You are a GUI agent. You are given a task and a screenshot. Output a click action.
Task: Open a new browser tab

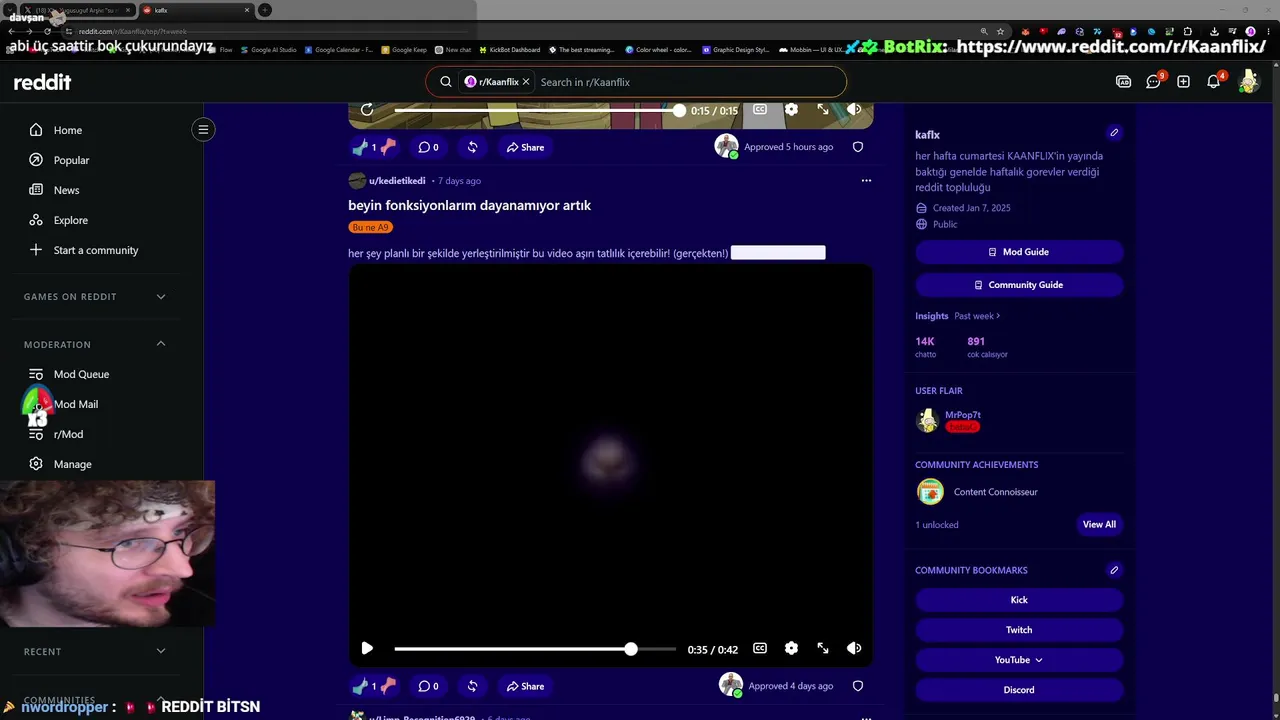point(265,10)
